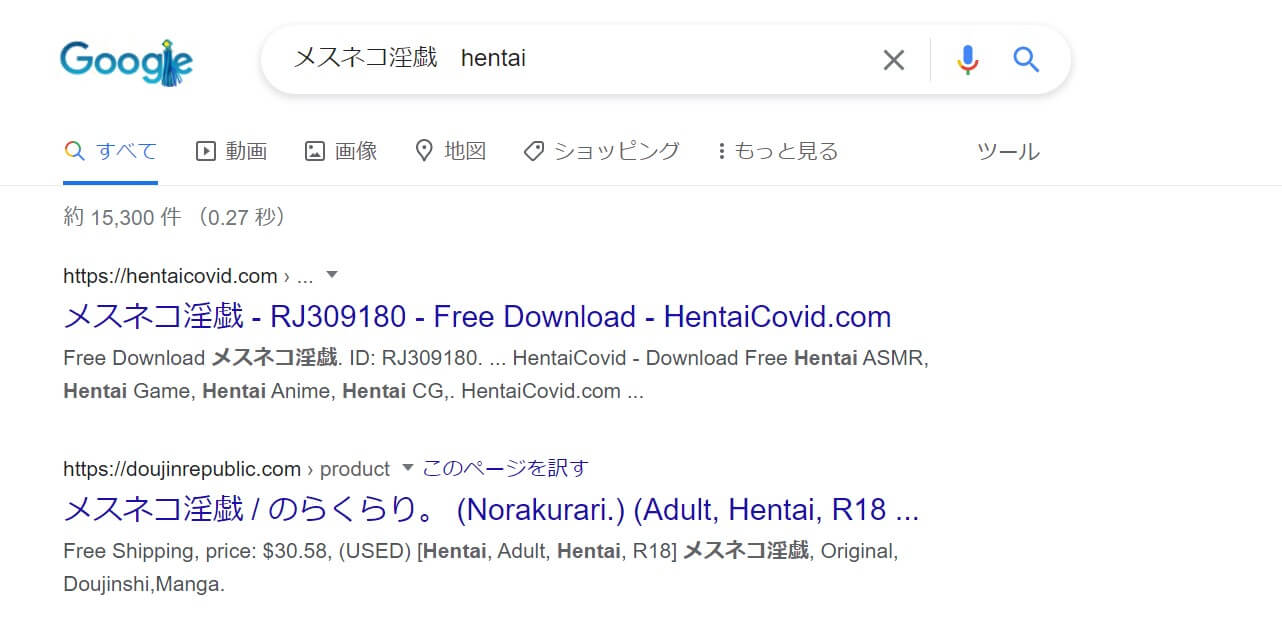Submit search using the blue magnifier icon
Screen dimensions: 1282x643
tap(1026, 60)
